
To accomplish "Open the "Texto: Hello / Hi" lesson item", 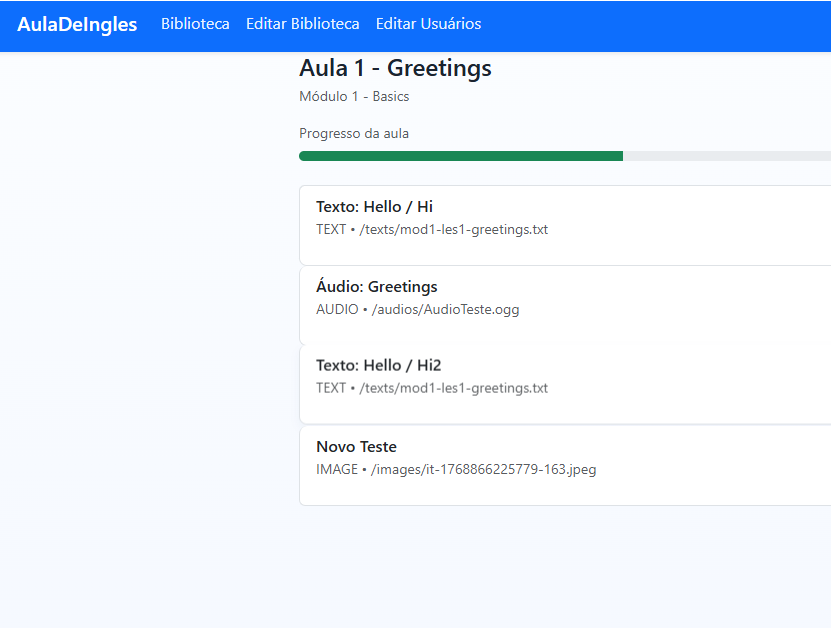I will (374, 207).
